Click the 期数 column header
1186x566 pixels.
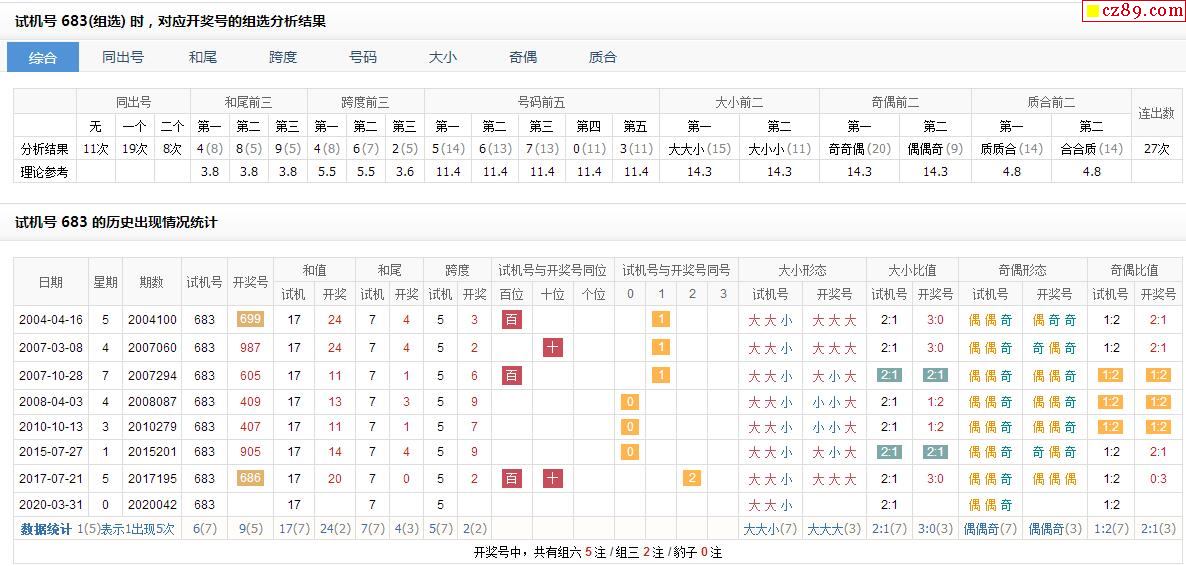tap(152, 282)
